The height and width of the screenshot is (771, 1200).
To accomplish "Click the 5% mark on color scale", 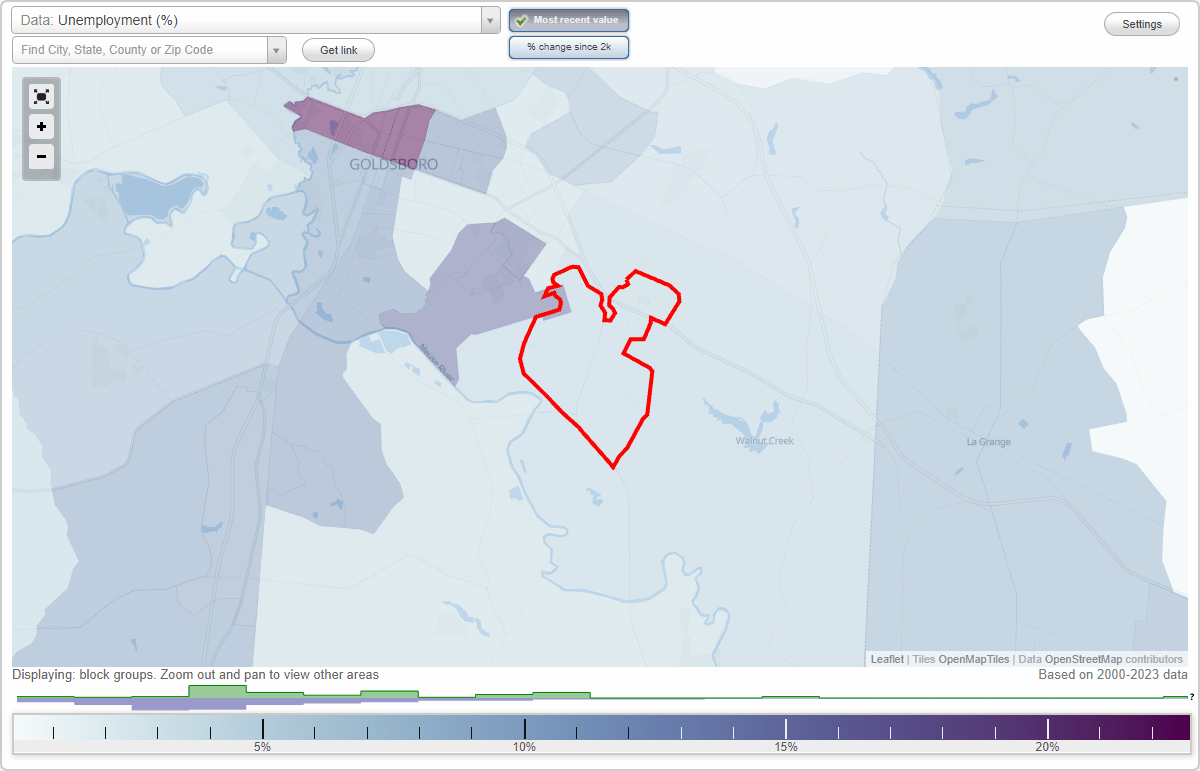I will pos(262,746).
